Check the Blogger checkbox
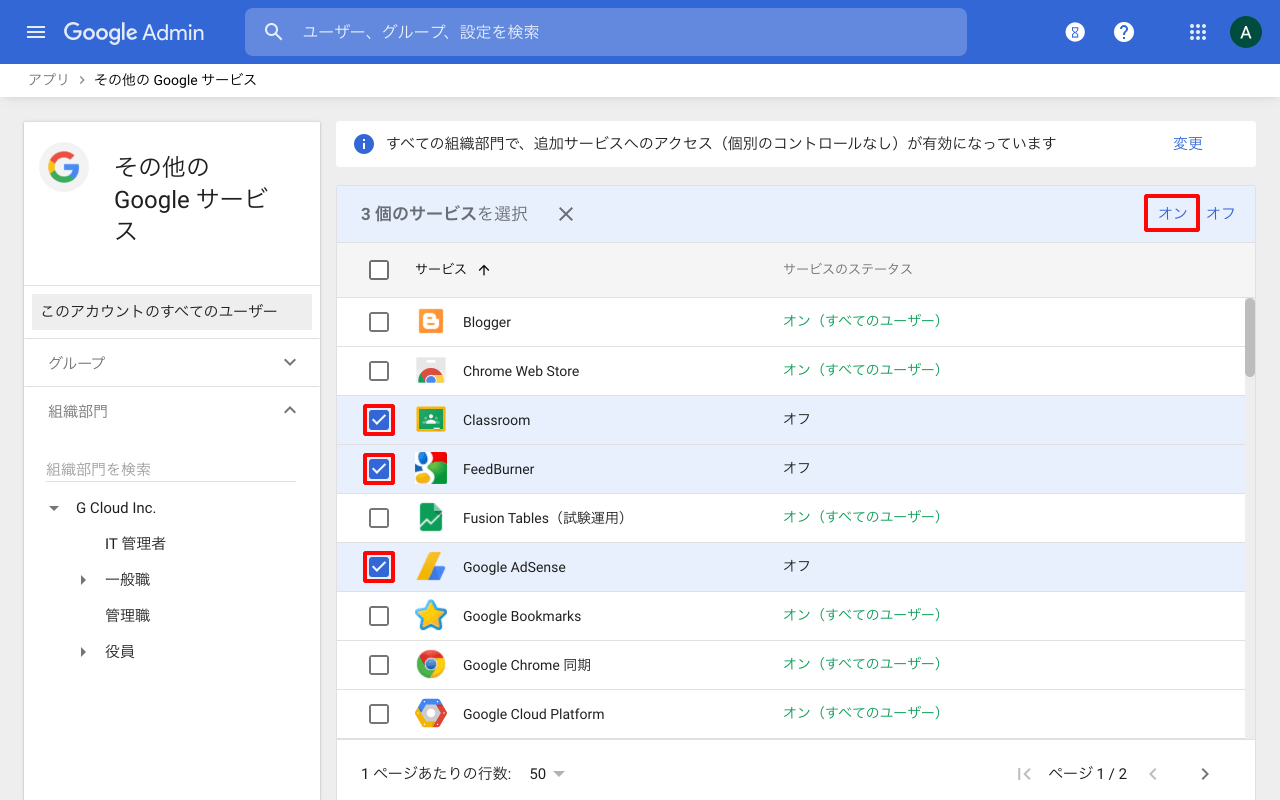Viewport: 1280px width, 800px height. (x=379, y=322)
